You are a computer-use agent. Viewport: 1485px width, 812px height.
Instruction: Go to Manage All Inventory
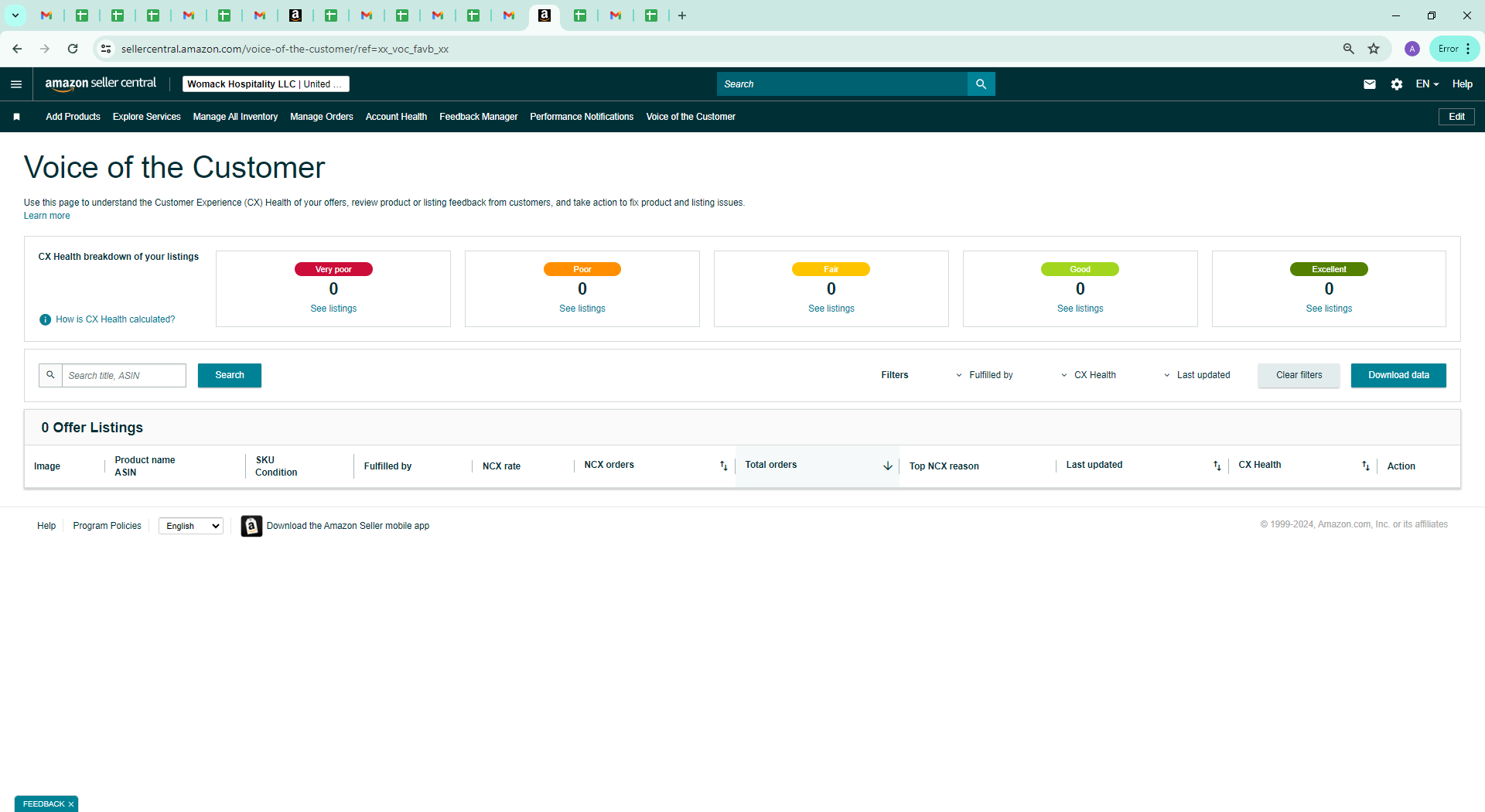pos(235,117)
